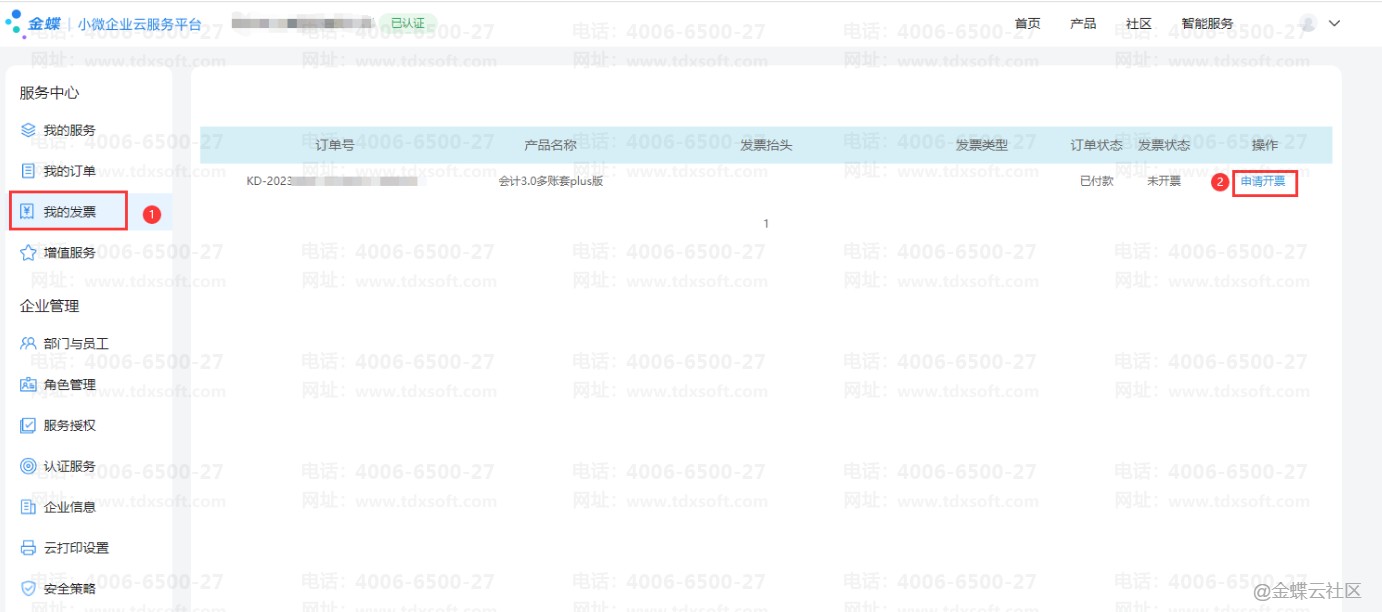Click the 我的订单 document icon
This screenshot has width=1382, height=612.
pyautogui.click(x=28, y=171)
